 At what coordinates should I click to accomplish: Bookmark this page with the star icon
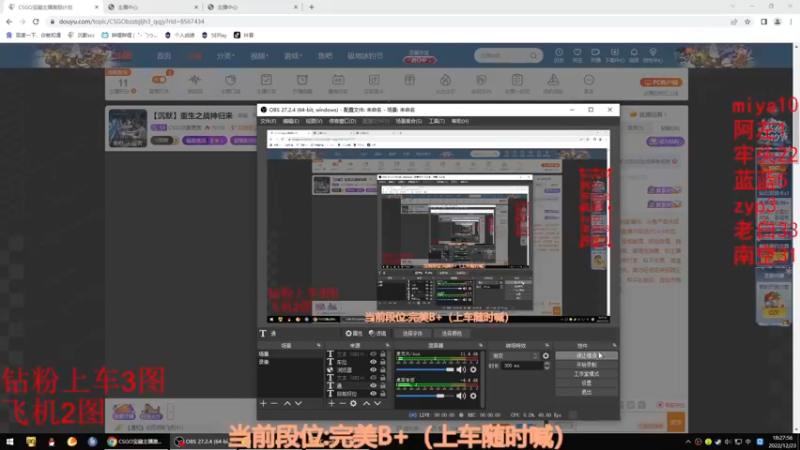pos(747,21)
